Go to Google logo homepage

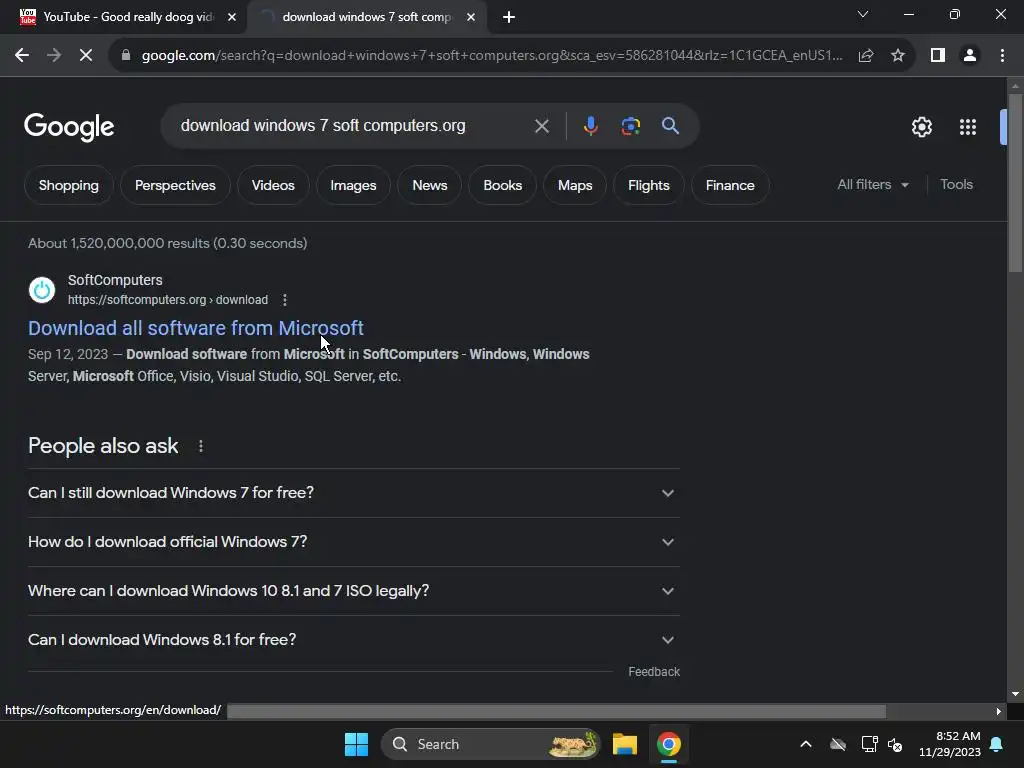(x=69, y=127)
